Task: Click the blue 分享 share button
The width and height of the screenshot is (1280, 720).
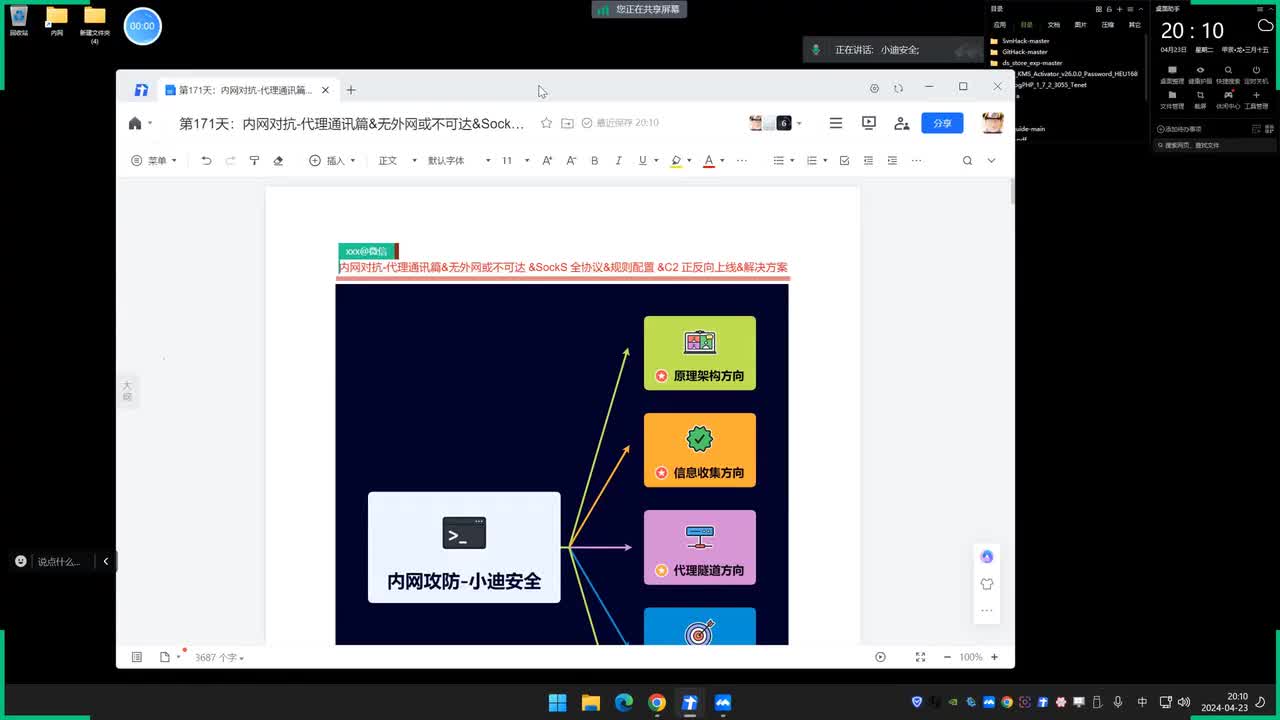Action: point(942,123)
